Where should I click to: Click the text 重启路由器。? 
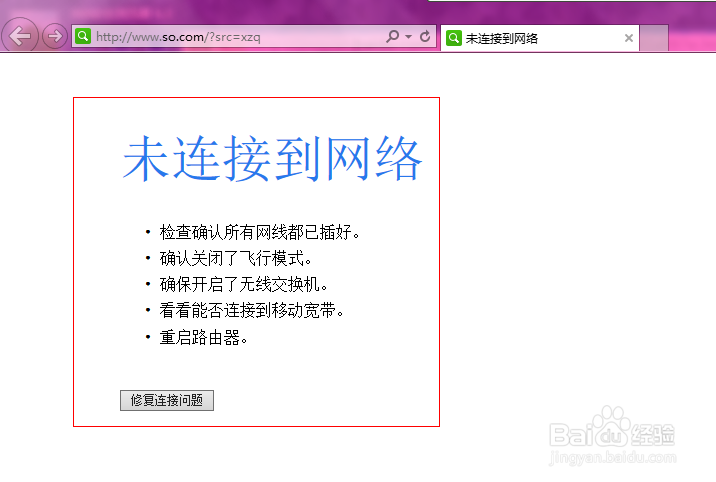(204, 337)
